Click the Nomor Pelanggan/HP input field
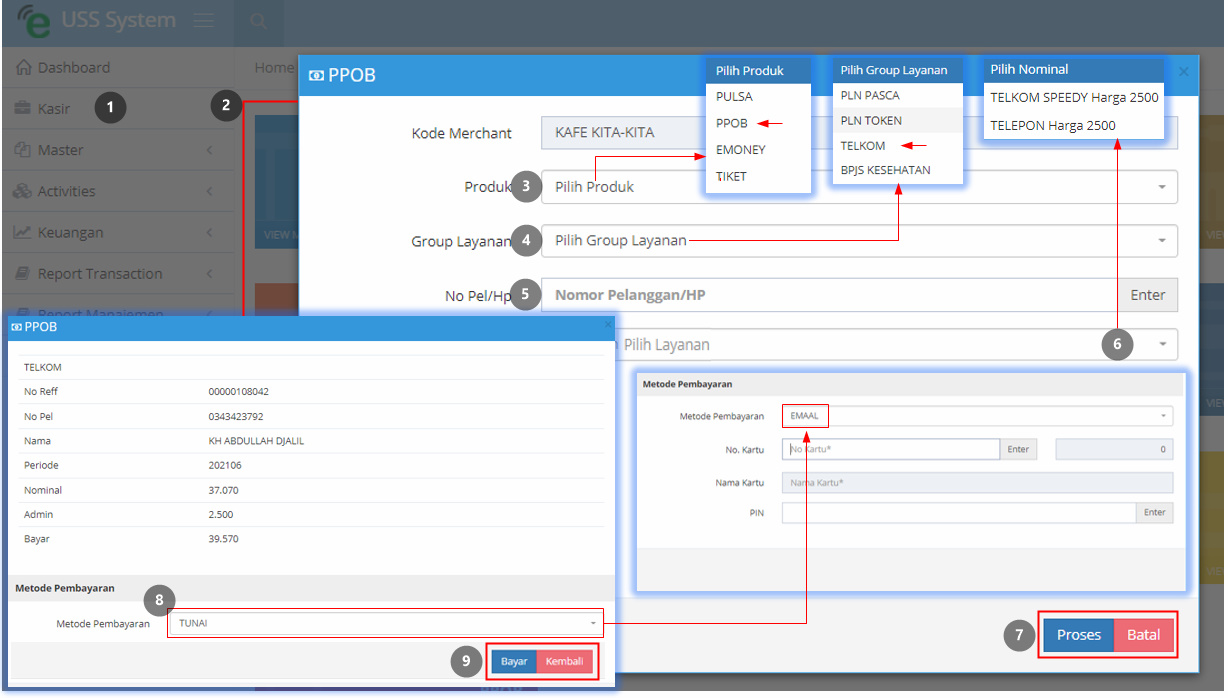The height and width of the screenshot is (698, 1228). 829,295
